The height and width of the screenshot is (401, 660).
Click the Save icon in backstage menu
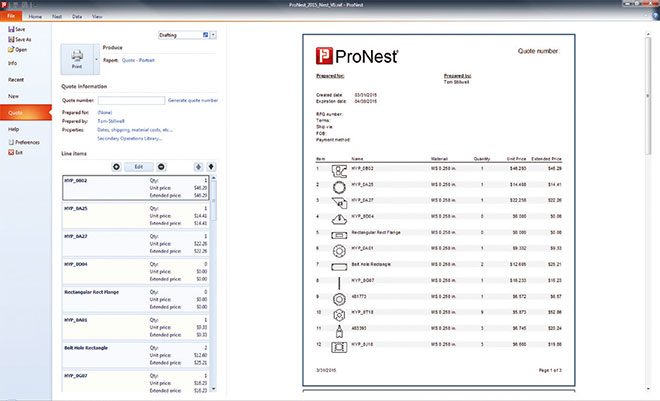(x=11, y=30)
